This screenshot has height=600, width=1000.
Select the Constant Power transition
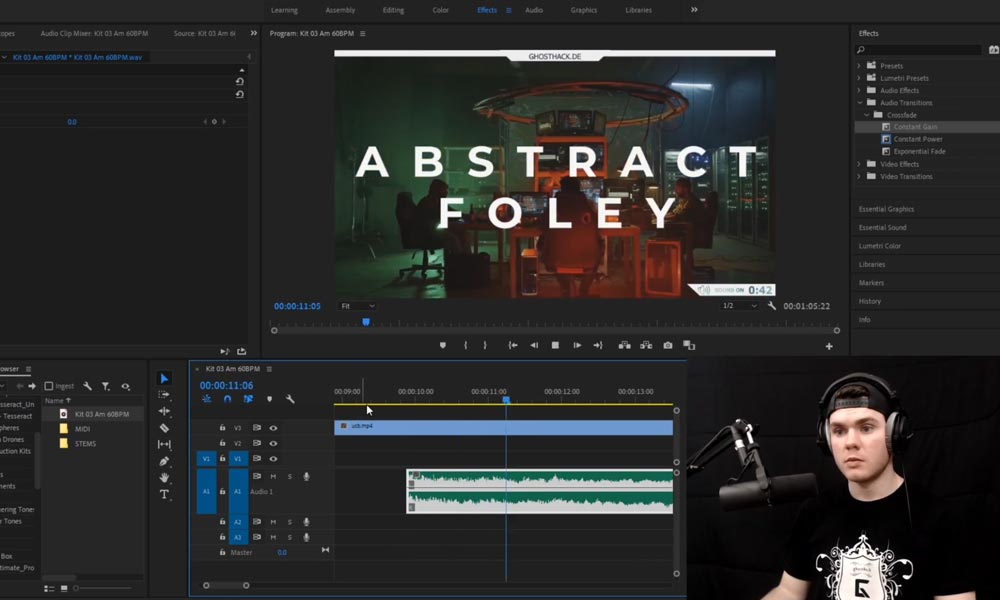(918, 139)
